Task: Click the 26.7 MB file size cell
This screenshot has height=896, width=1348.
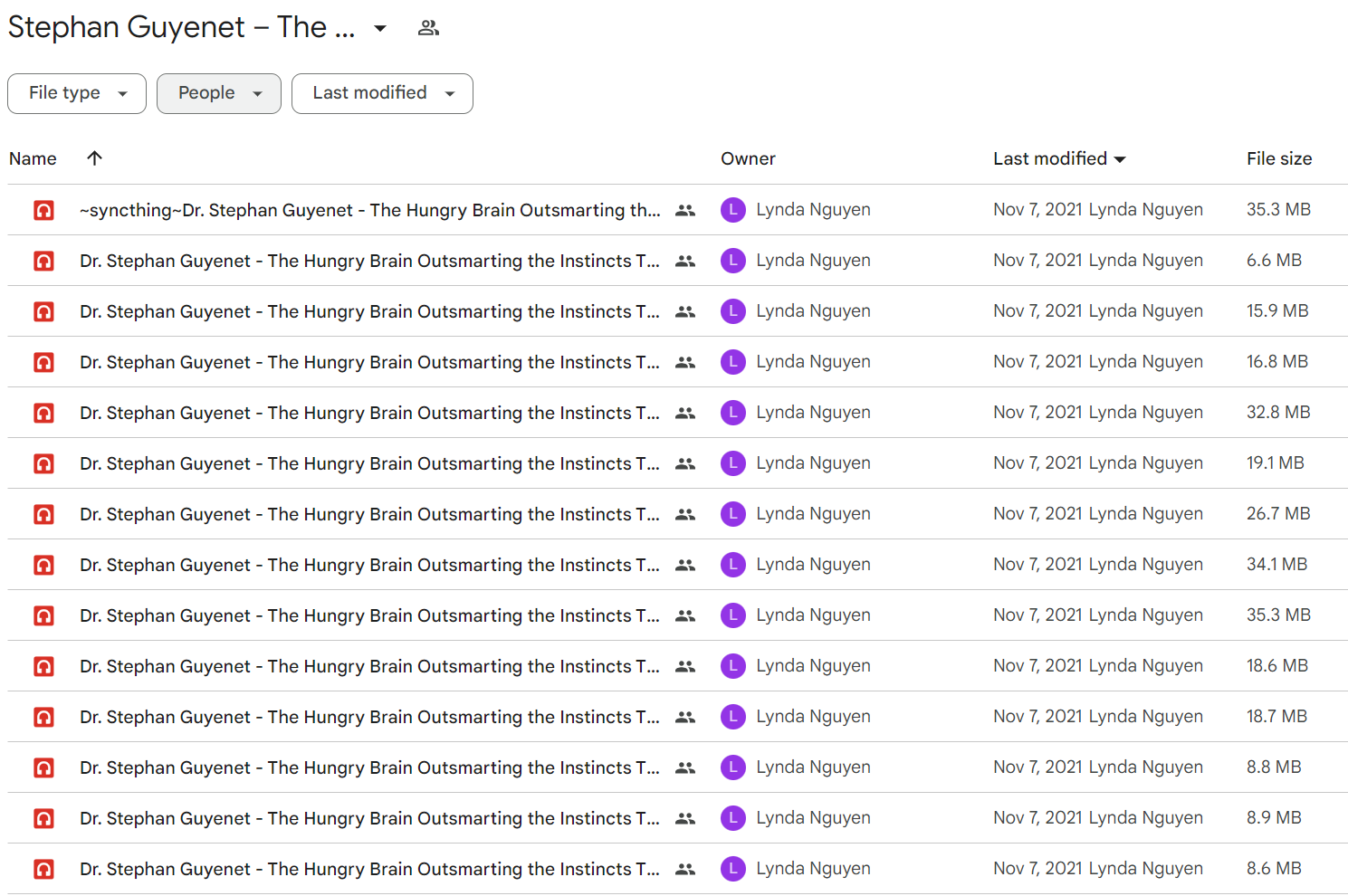Action: (x=1278, y=514)
